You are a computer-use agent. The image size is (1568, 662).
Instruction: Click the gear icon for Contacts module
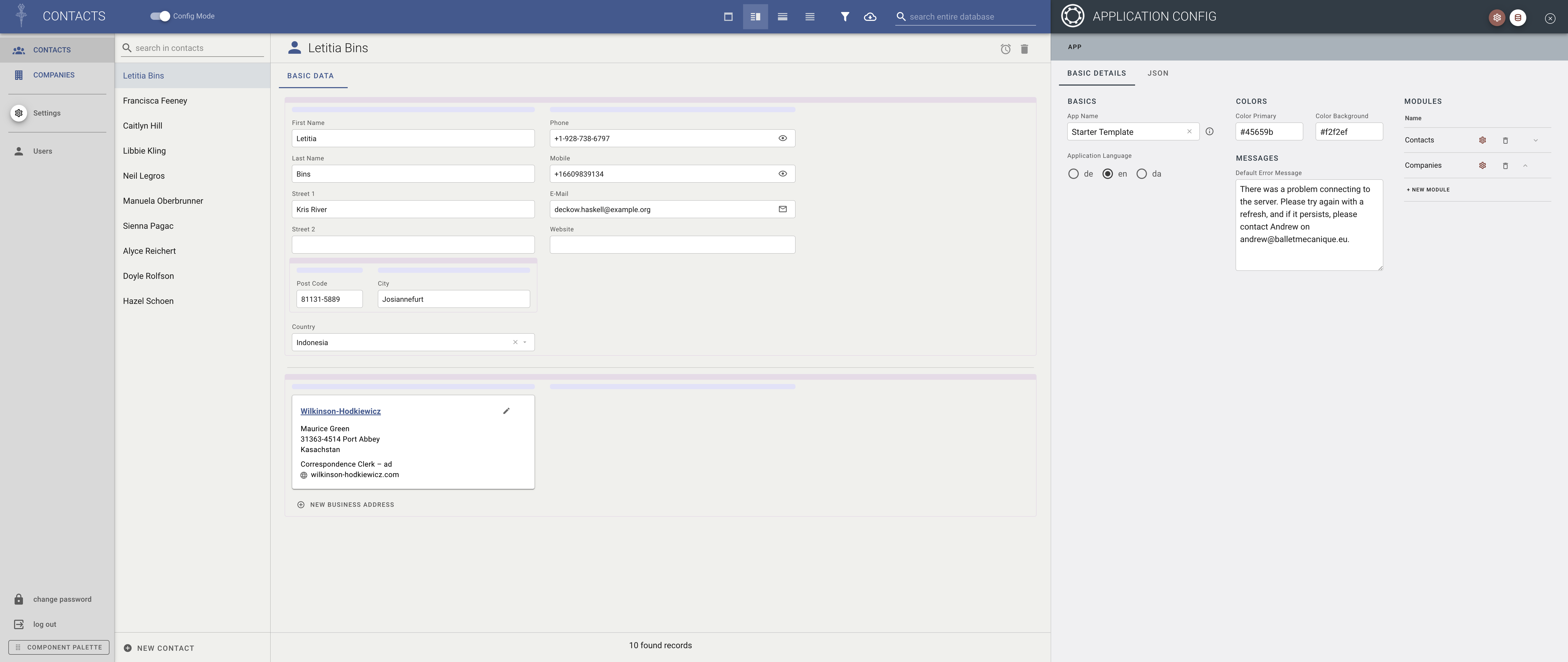[1482, 140]
